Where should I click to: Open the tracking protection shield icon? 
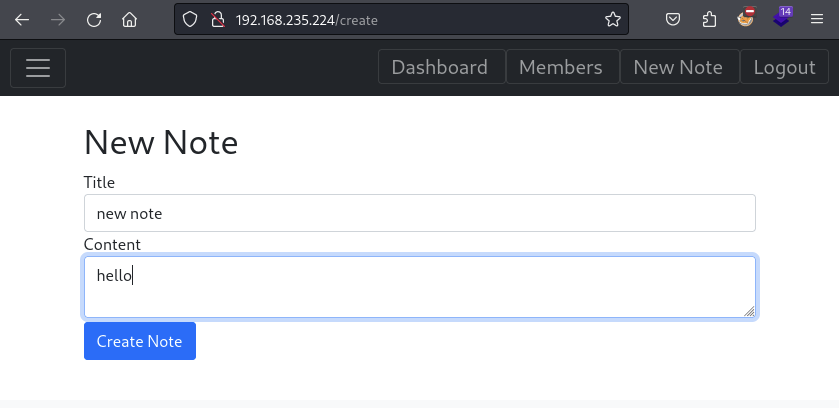[x=192, y=19]
